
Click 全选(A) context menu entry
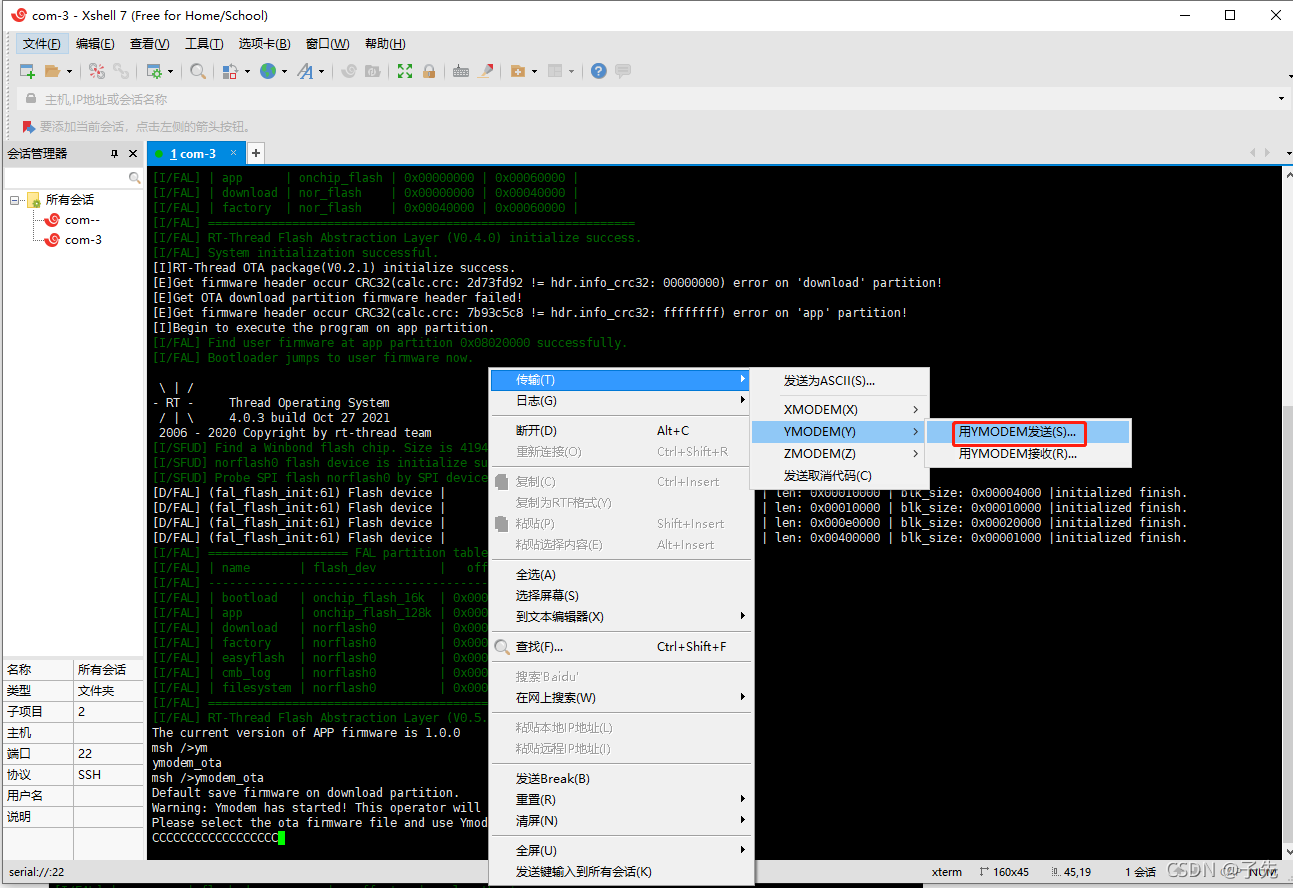(620, 575)
